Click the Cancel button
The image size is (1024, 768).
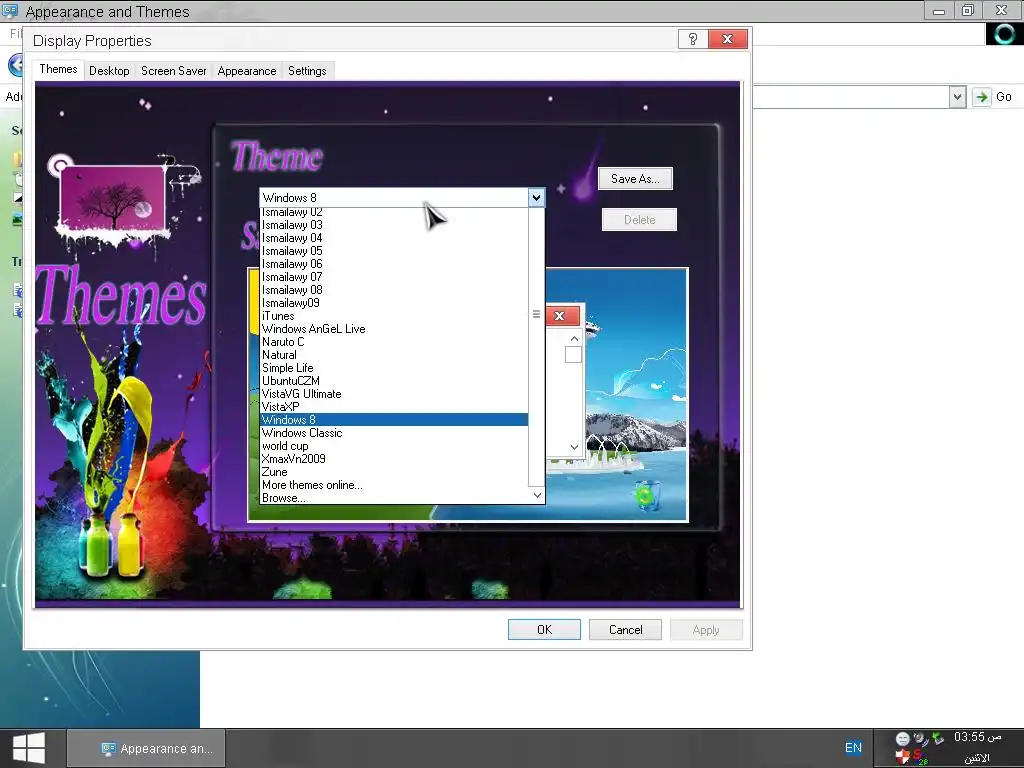coord(625,630)
